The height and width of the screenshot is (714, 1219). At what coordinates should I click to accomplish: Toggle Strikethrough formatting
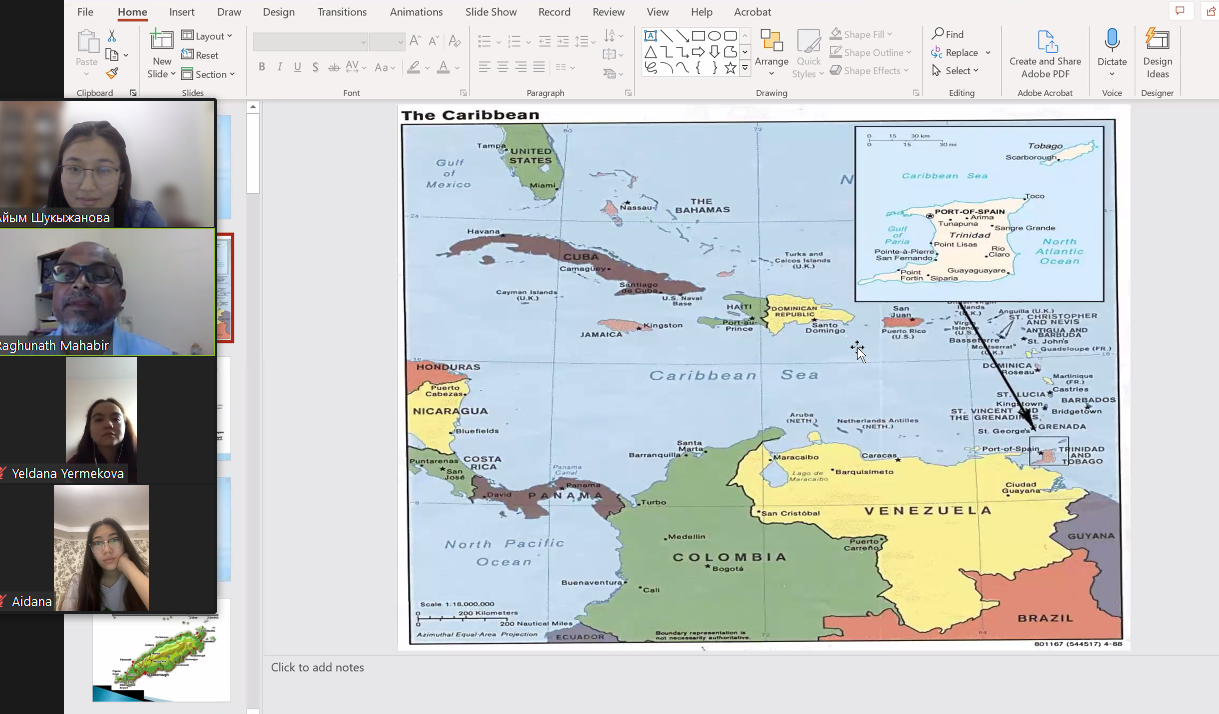click(334, 67)
